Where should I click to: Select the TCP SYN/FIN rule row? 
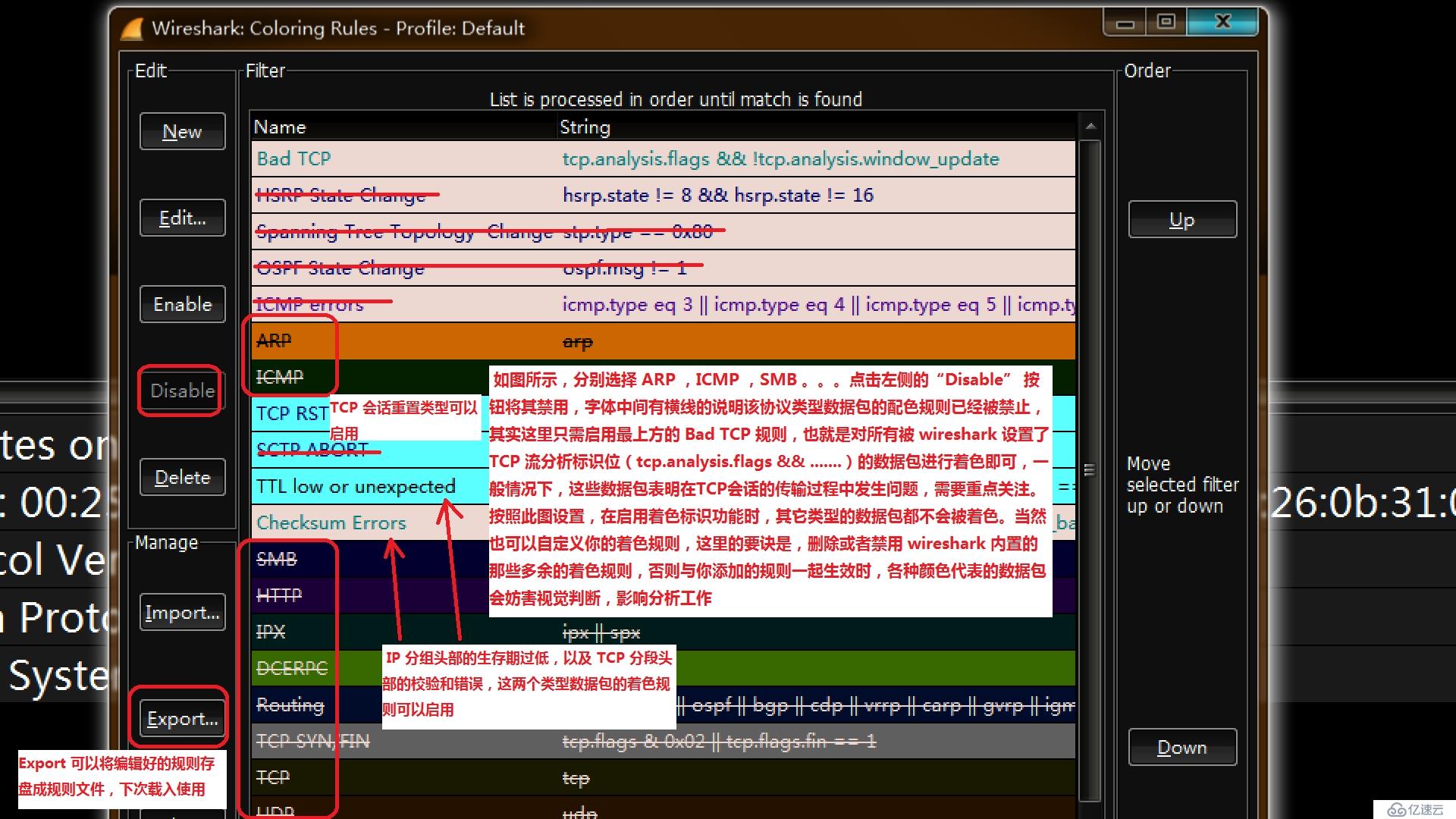click(x=663, y=741)
